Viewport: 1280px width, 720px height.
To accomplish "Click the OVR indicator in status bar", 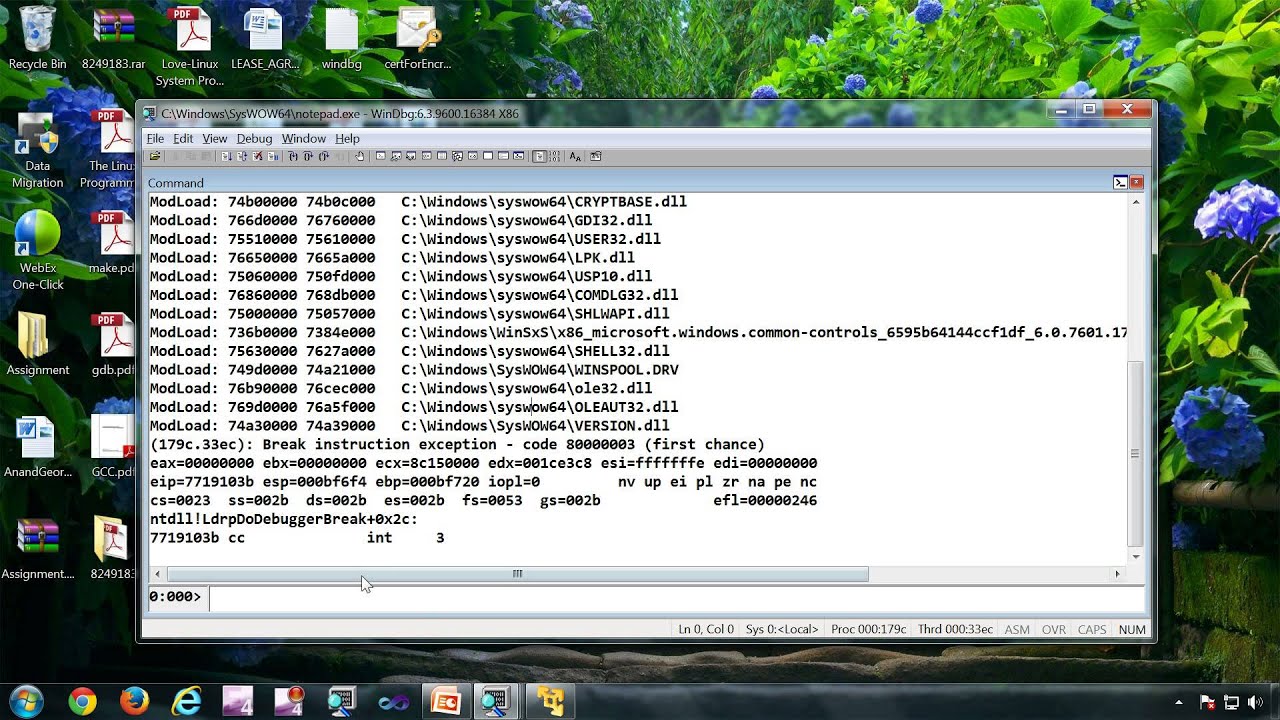I will (x=1054, y=629).
